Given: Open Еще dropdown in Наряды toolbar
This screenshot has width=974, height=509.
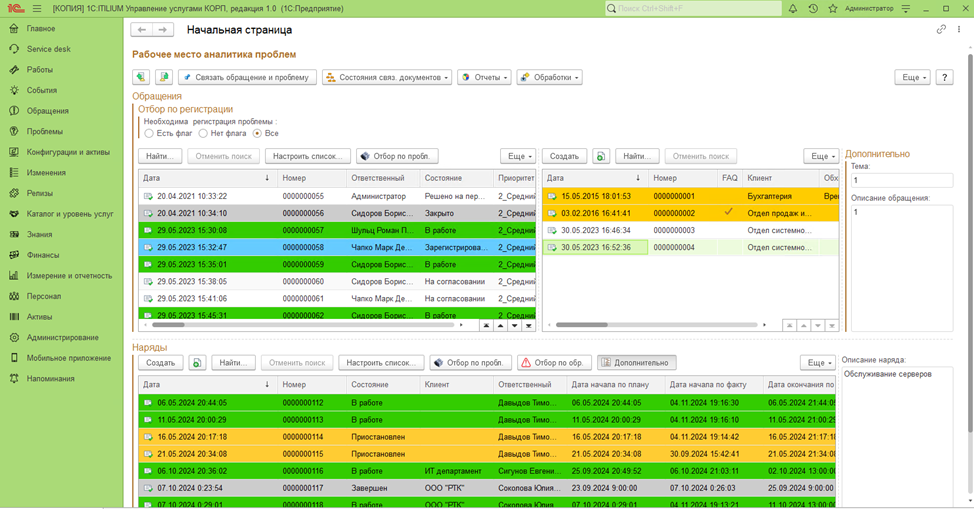Looking at the screenshot, I should pyautogui.click(x=817, y=363).
